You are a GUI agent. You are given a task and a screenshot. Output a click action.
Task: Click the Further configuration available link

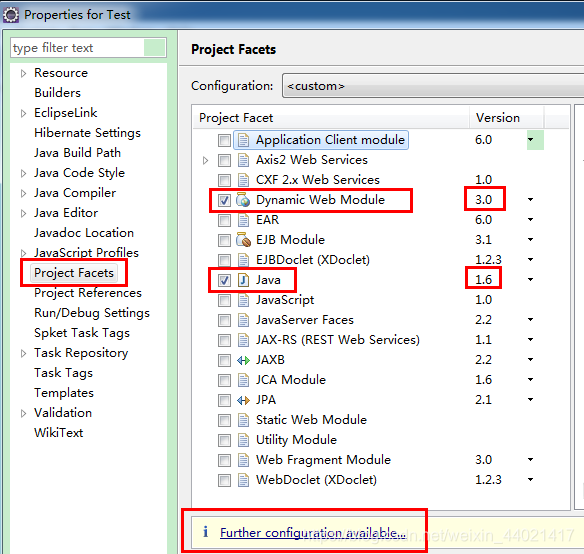(313, 533)
